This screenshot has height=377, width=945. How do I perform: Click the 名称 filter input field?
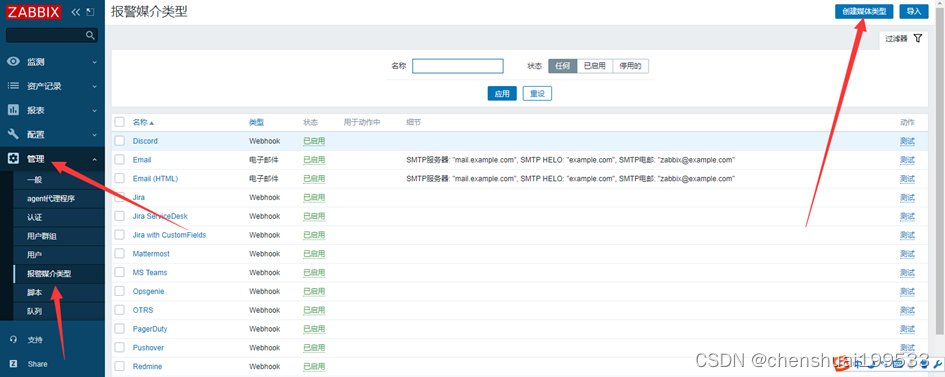tap(457, 66)
